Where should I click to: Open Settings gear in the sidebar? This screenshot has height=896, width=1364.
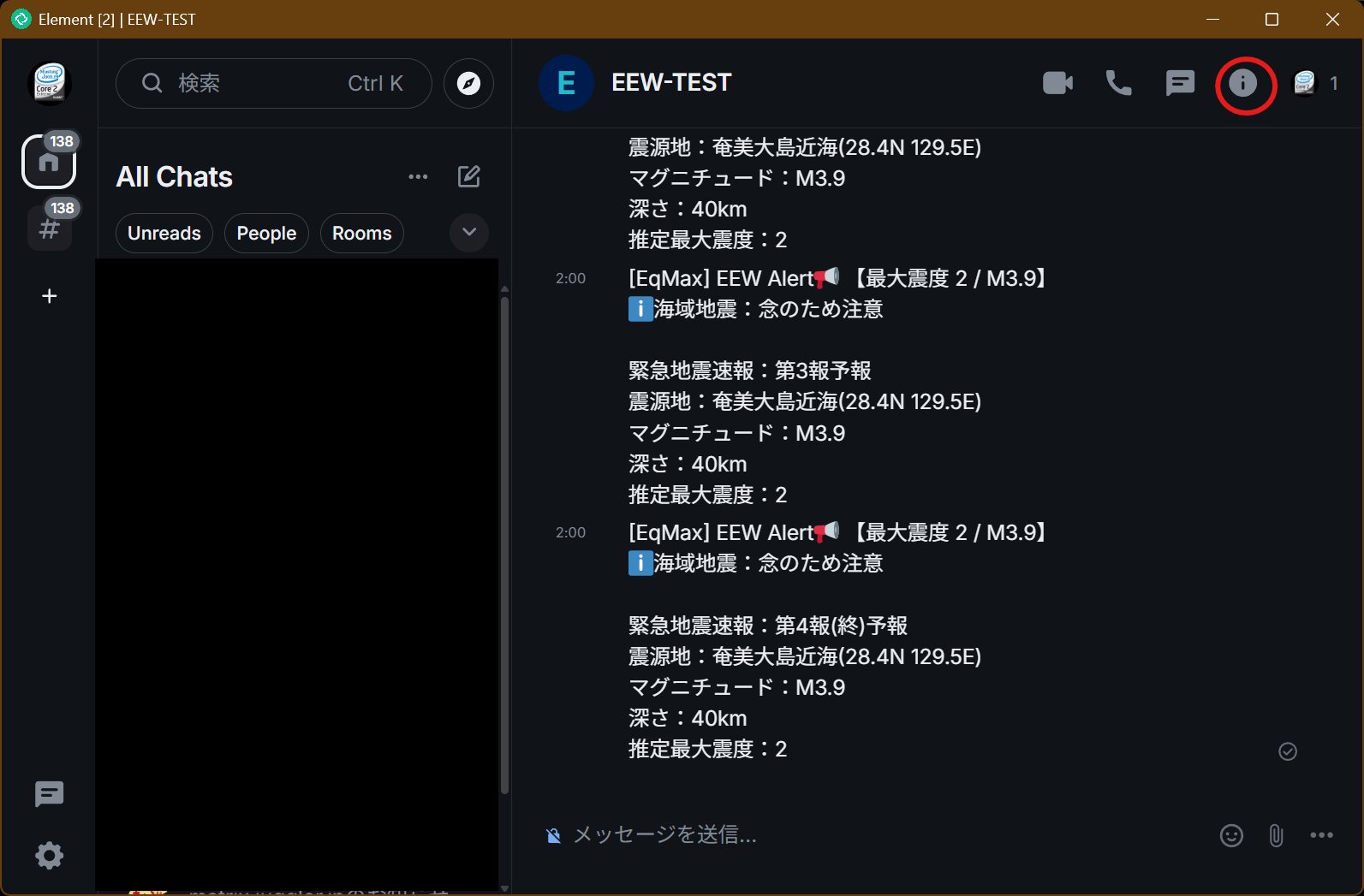tap(49, 856)
